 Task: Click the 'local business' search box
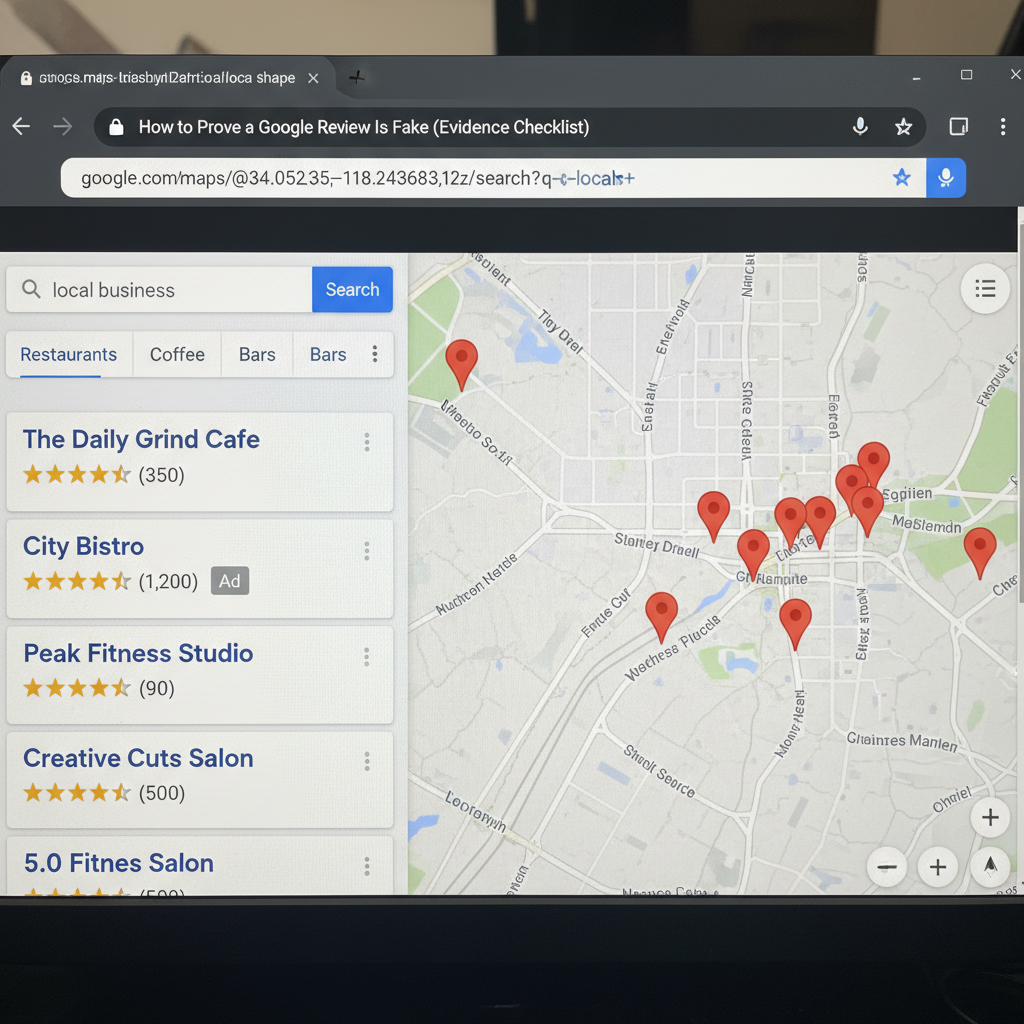pos(159,289)
